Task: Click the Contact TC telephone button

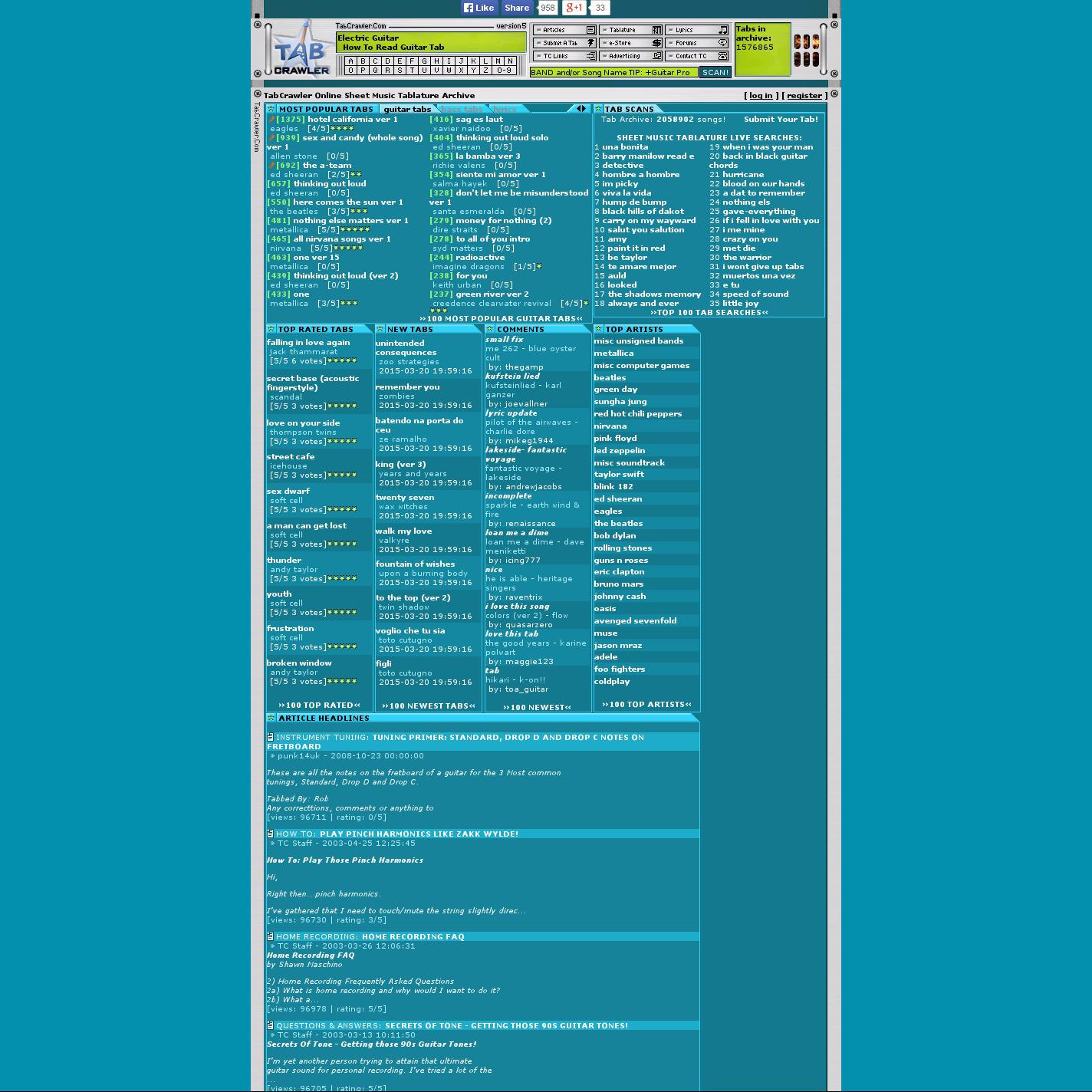Action: click(722, 56)
